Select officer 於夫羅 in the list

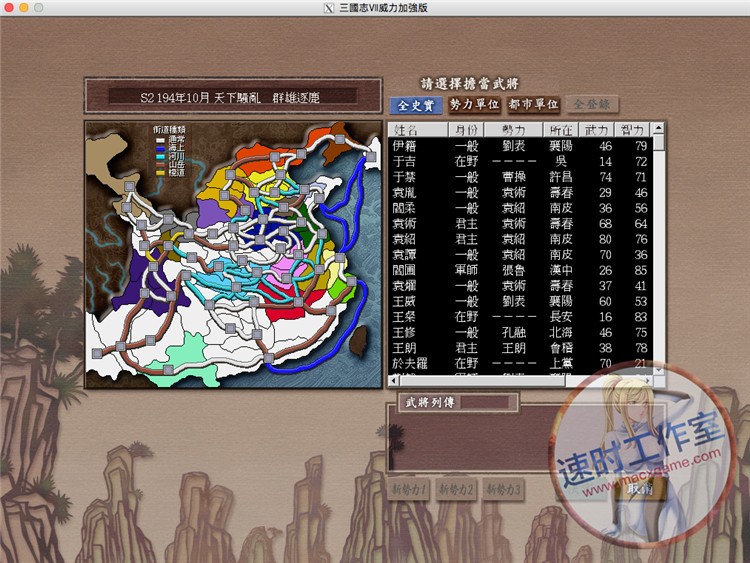520,364
